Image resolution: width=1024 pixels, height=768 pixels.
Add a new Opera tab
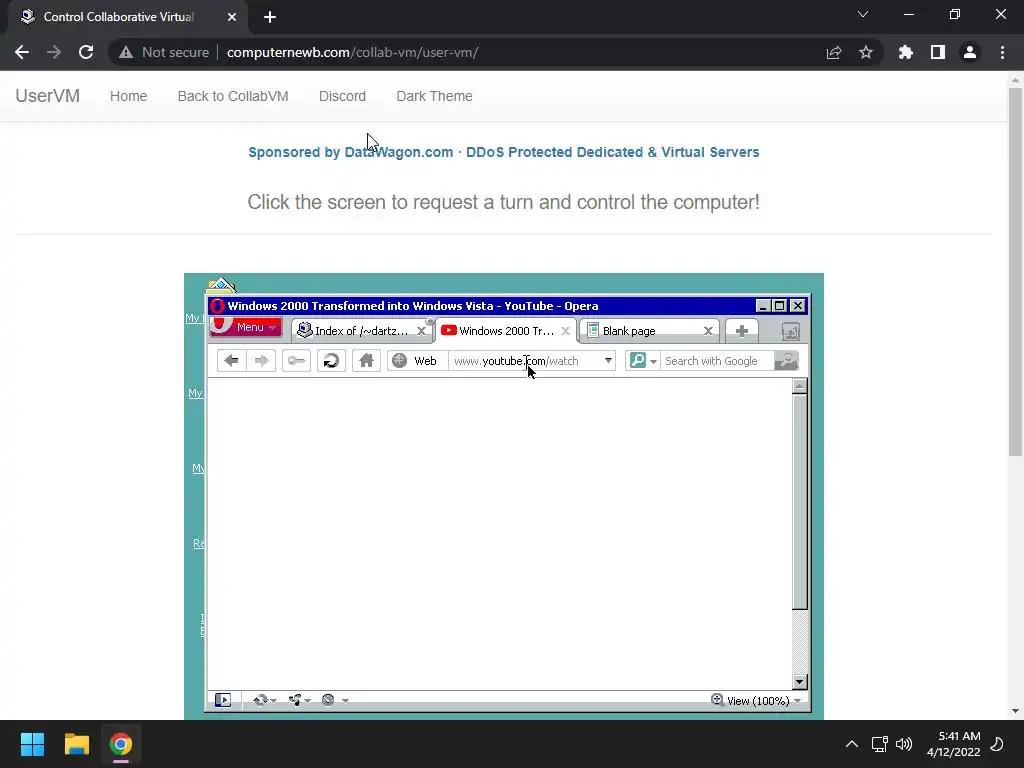pos(741,331)
